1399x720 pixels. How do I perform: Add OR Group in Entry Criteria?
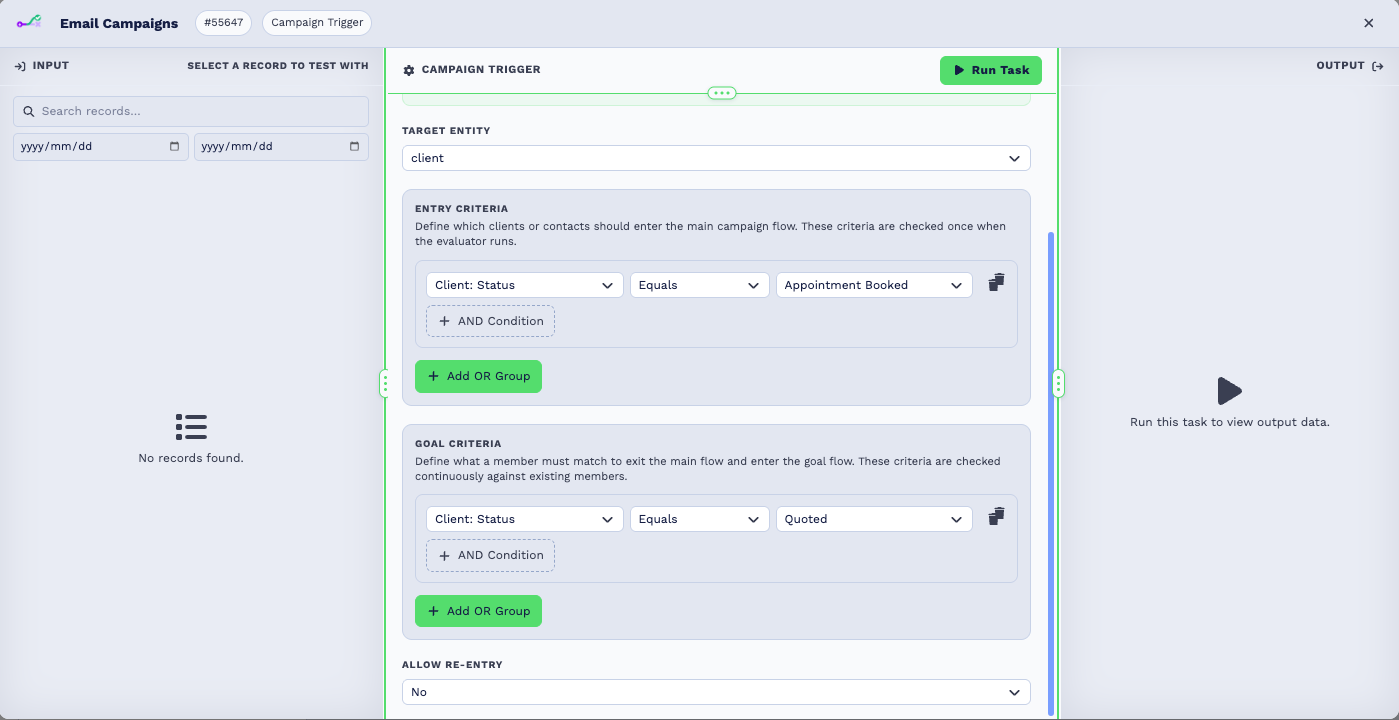click(478, 376)
